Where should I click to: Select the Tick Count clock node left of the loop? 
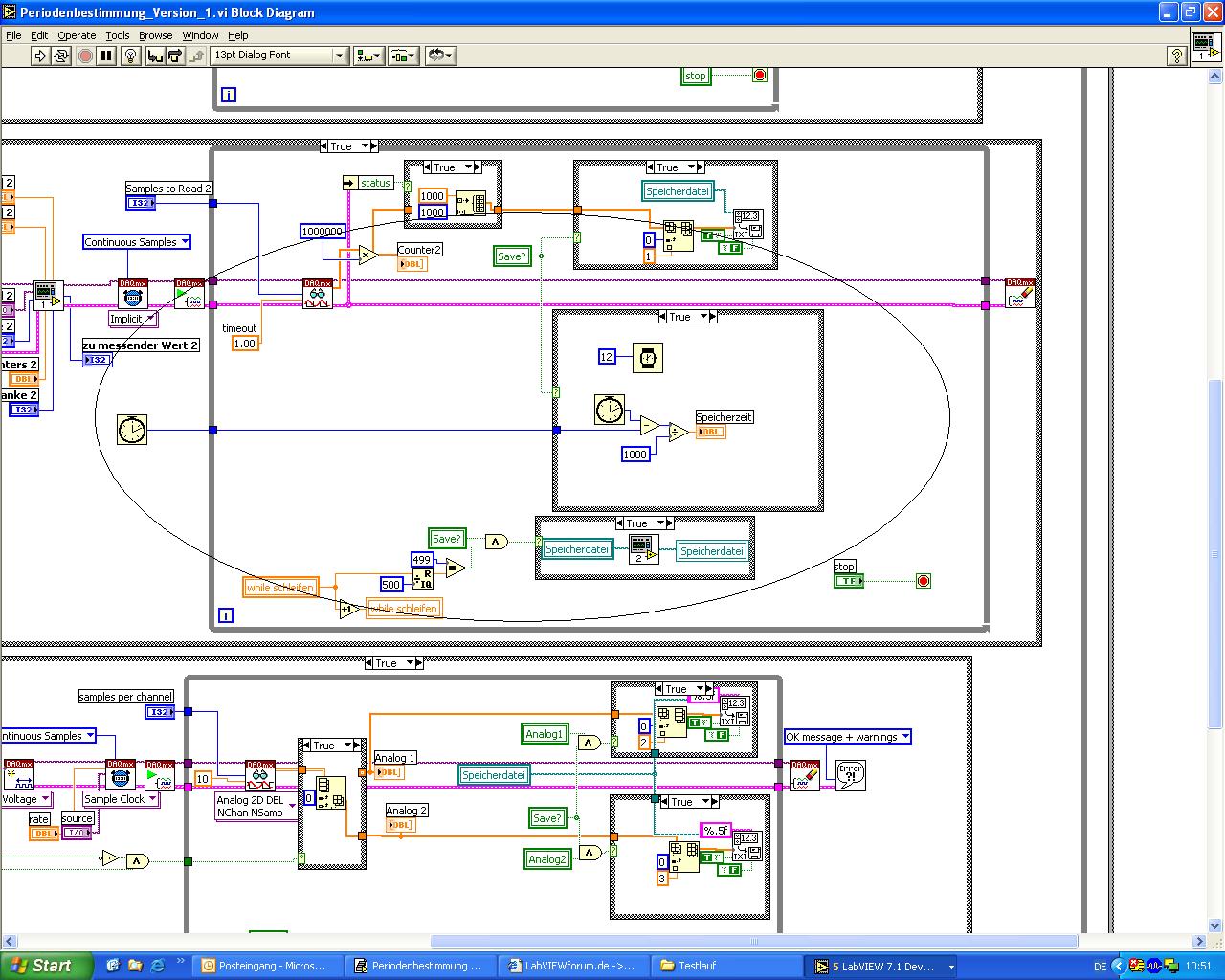132,430
